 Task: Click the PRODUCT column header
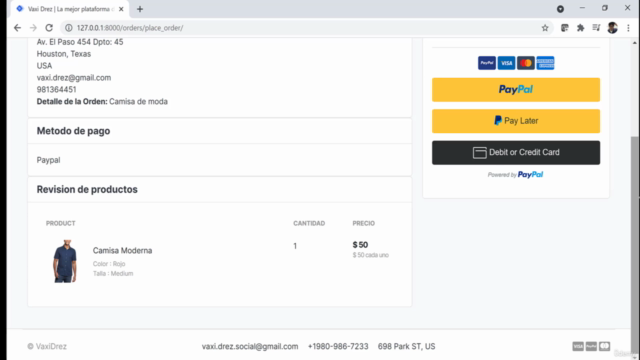coord(60,223)
